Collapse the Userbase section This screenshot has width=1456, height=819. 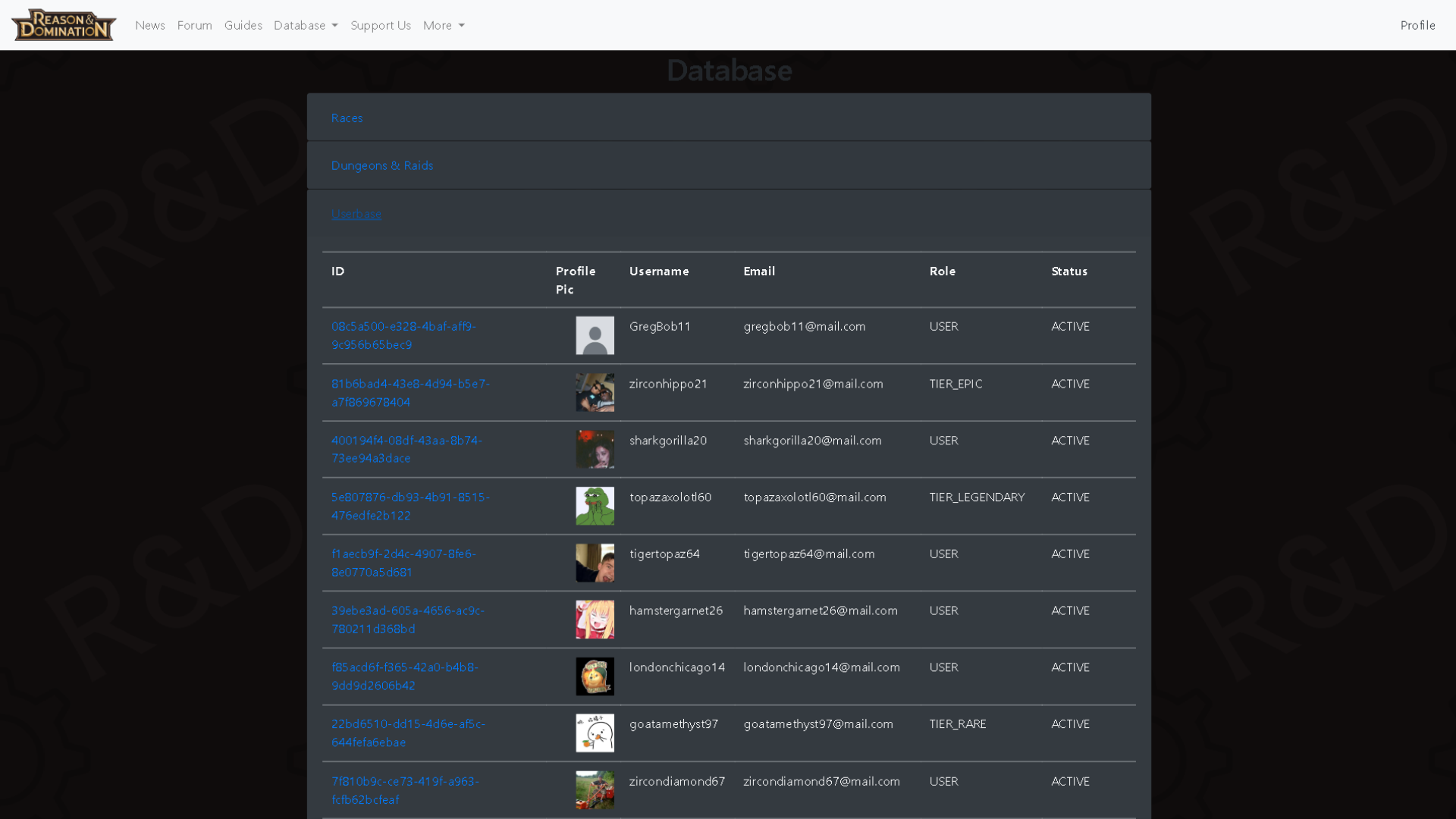click(x=356, y=214)
